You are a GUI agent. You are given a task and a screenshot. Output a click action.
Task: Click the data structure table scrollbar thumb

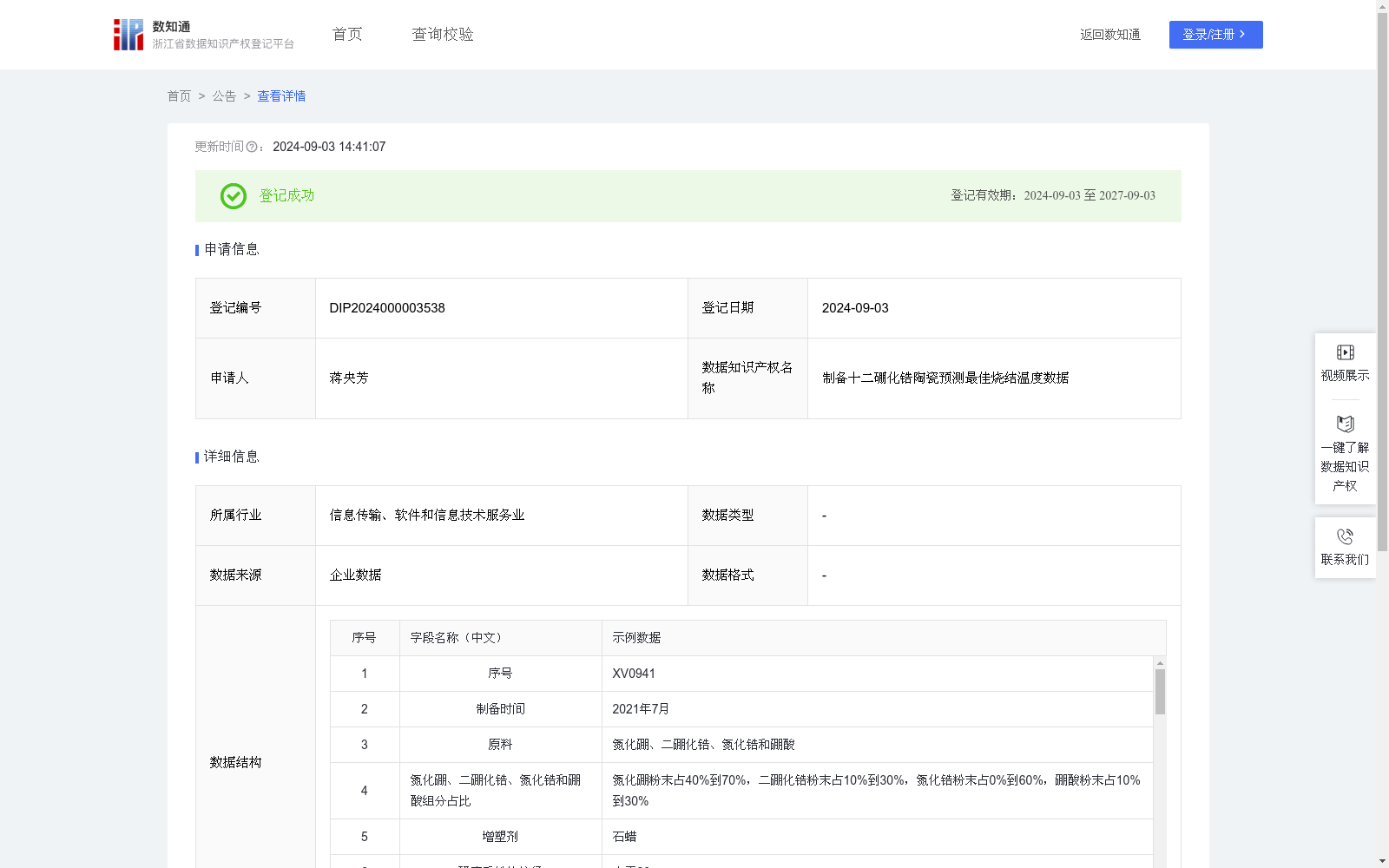click(1160, 692)
